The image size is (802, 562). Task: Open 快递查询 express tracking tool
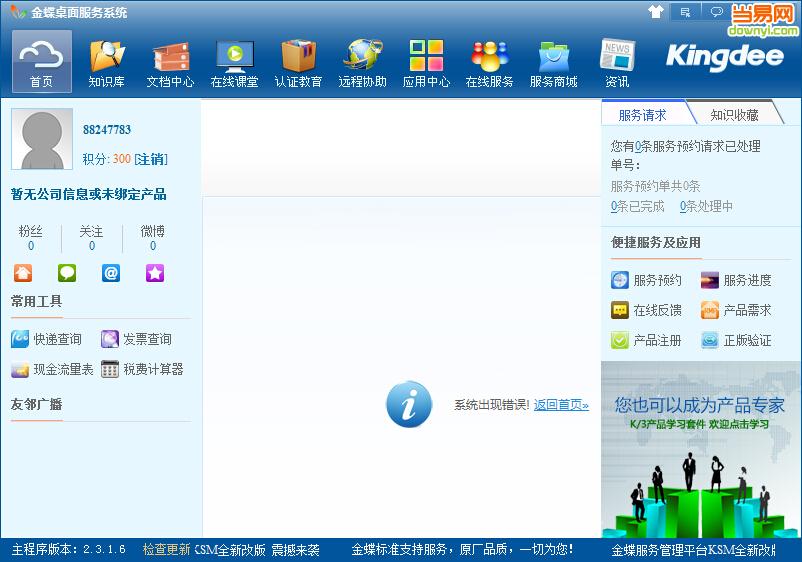[x=46, y=339]
